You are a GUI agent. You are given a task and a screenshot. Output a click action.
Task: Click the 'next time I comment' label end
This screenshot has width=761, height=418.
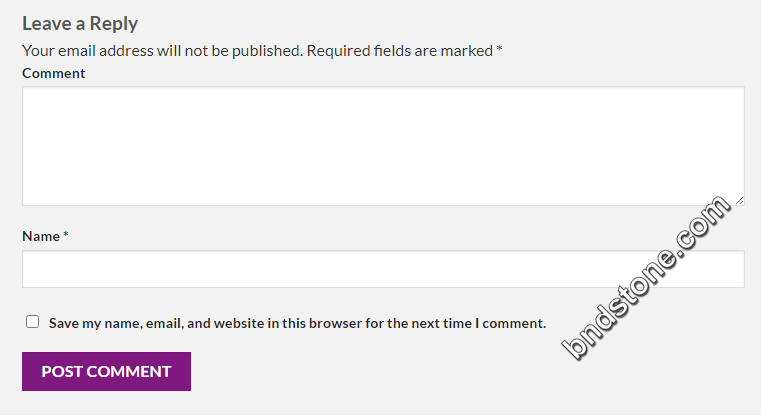click(x=479, y=323)
